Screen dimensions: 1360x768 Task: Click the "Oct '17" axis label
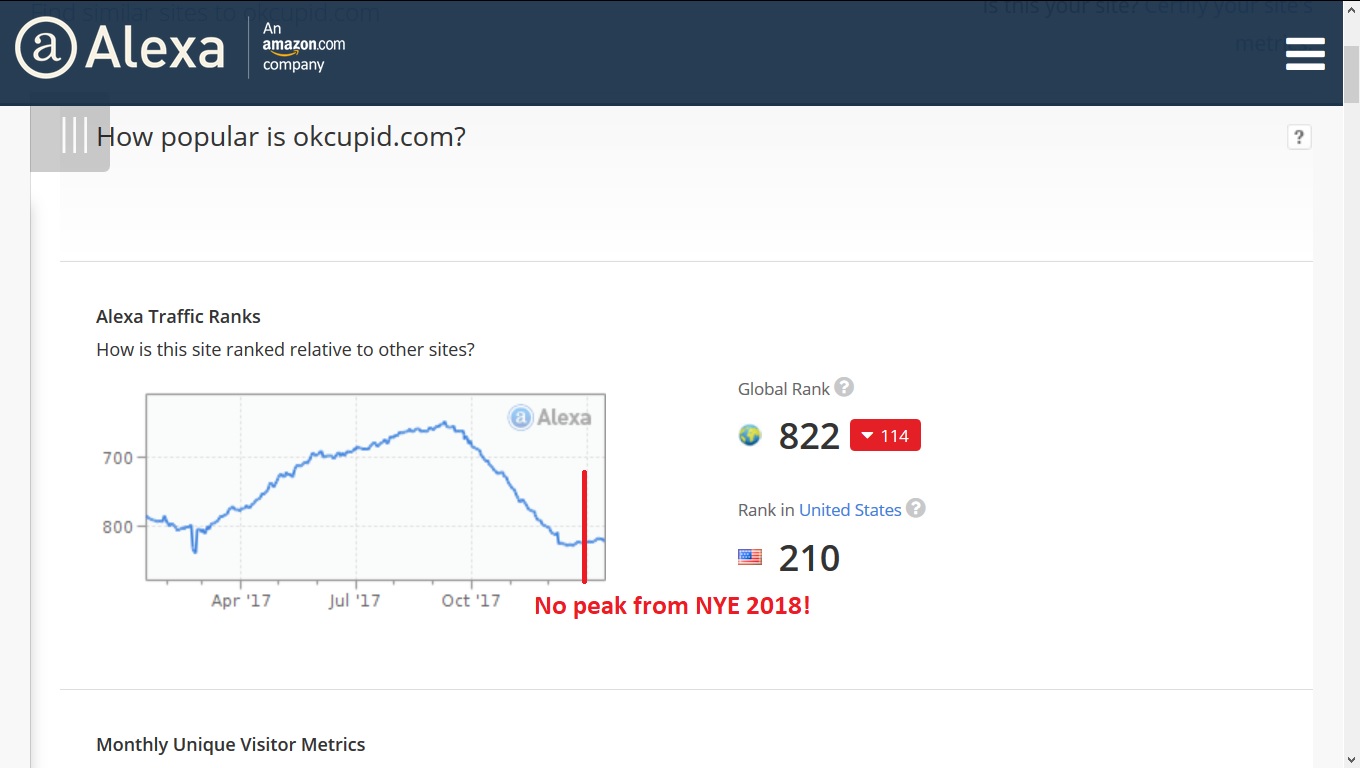pos(471,600)
